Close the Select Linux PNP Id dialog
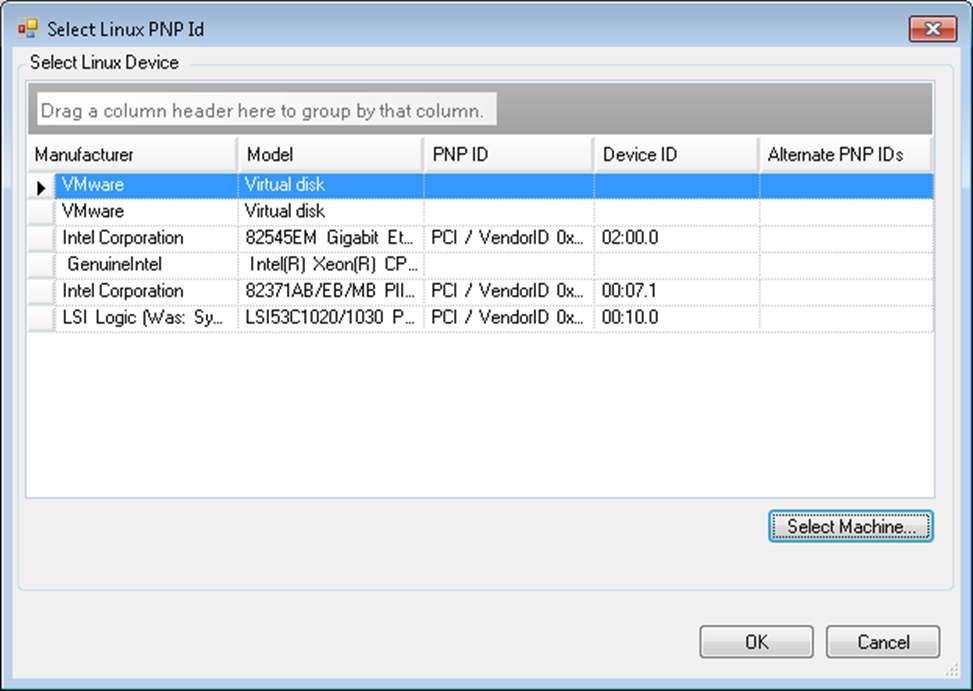The height and width of the screenshot is (691, 973). [932, 29]
